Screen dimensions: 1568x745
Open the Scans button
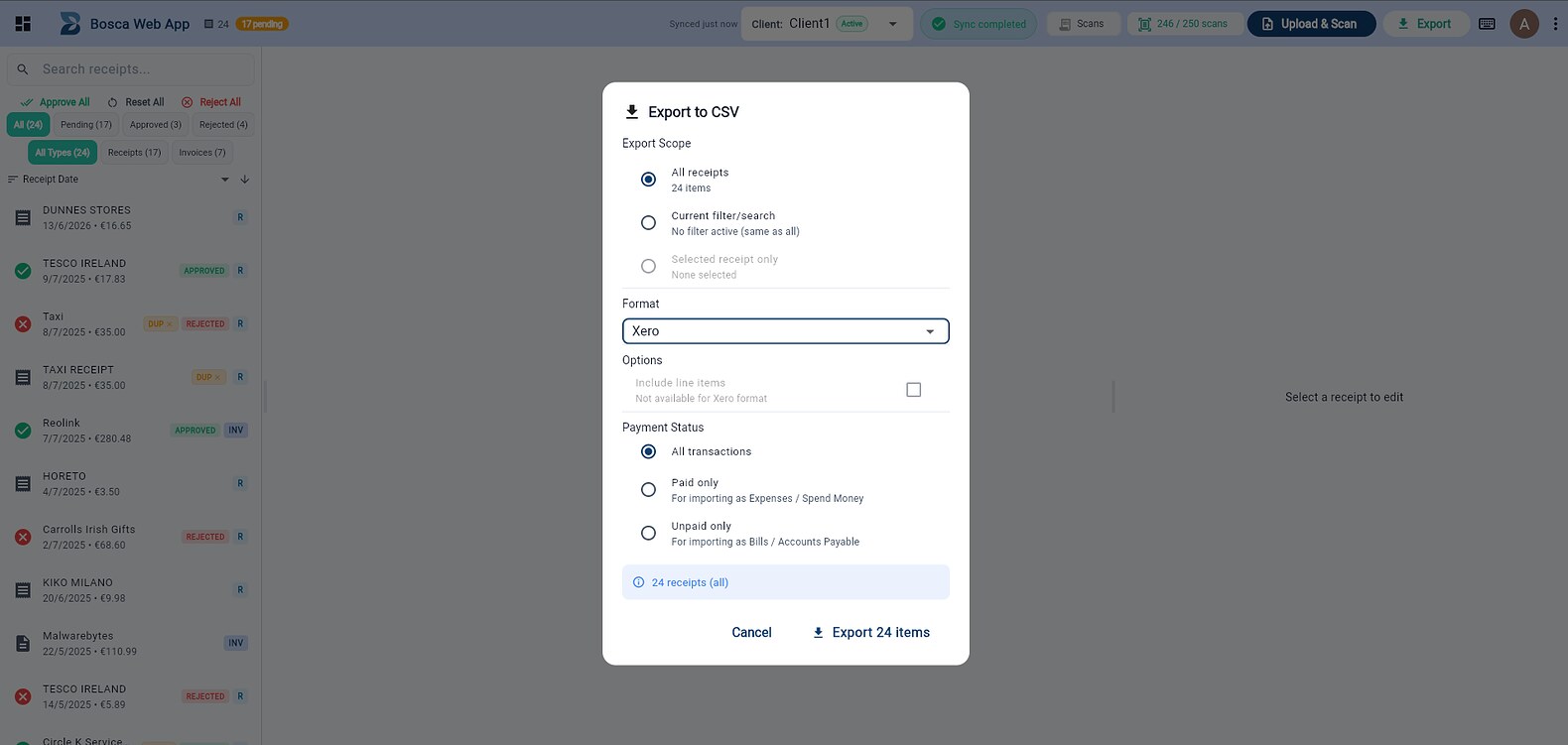pyautogui.click(x=1083, y=24)
